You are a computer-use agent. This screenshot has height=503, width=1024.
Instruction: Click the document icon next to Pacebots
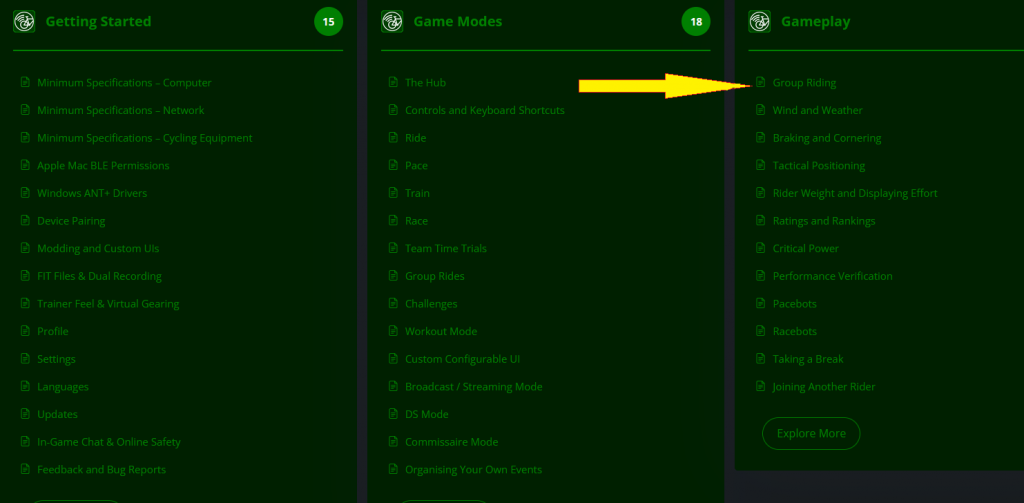coord(760,304)
